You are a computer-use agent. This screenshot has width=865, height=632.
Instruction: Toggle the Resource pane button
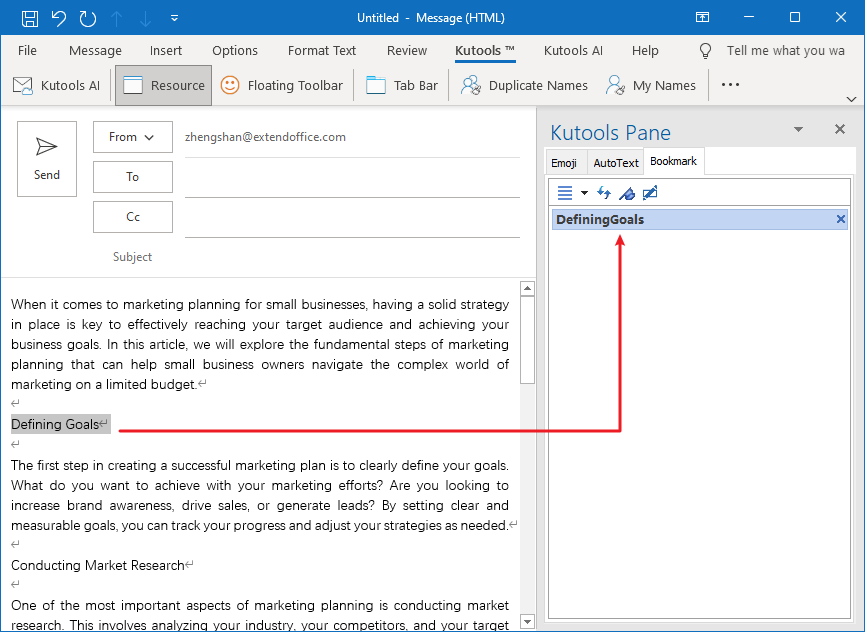click(163, 85)
